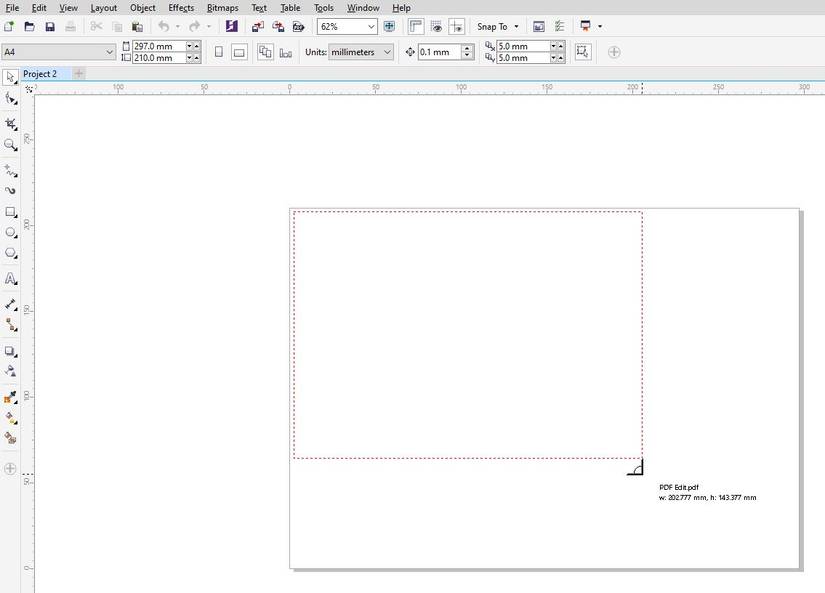Select the Color Eyedropper tool
Screen dimensions: 825x593
(x=11, y=398)
